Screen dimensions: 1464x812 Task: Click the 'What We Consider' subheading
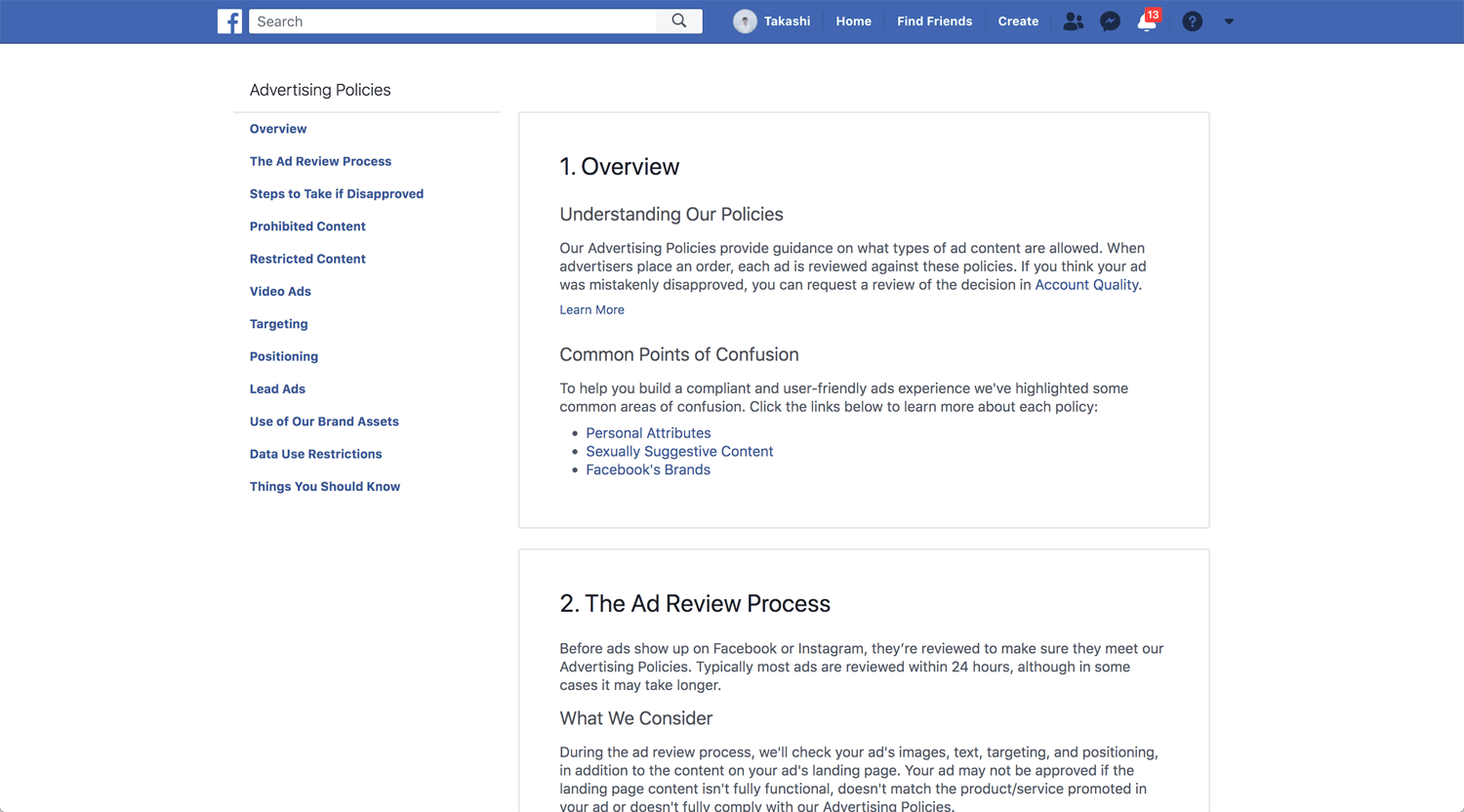tap(636, 719)
